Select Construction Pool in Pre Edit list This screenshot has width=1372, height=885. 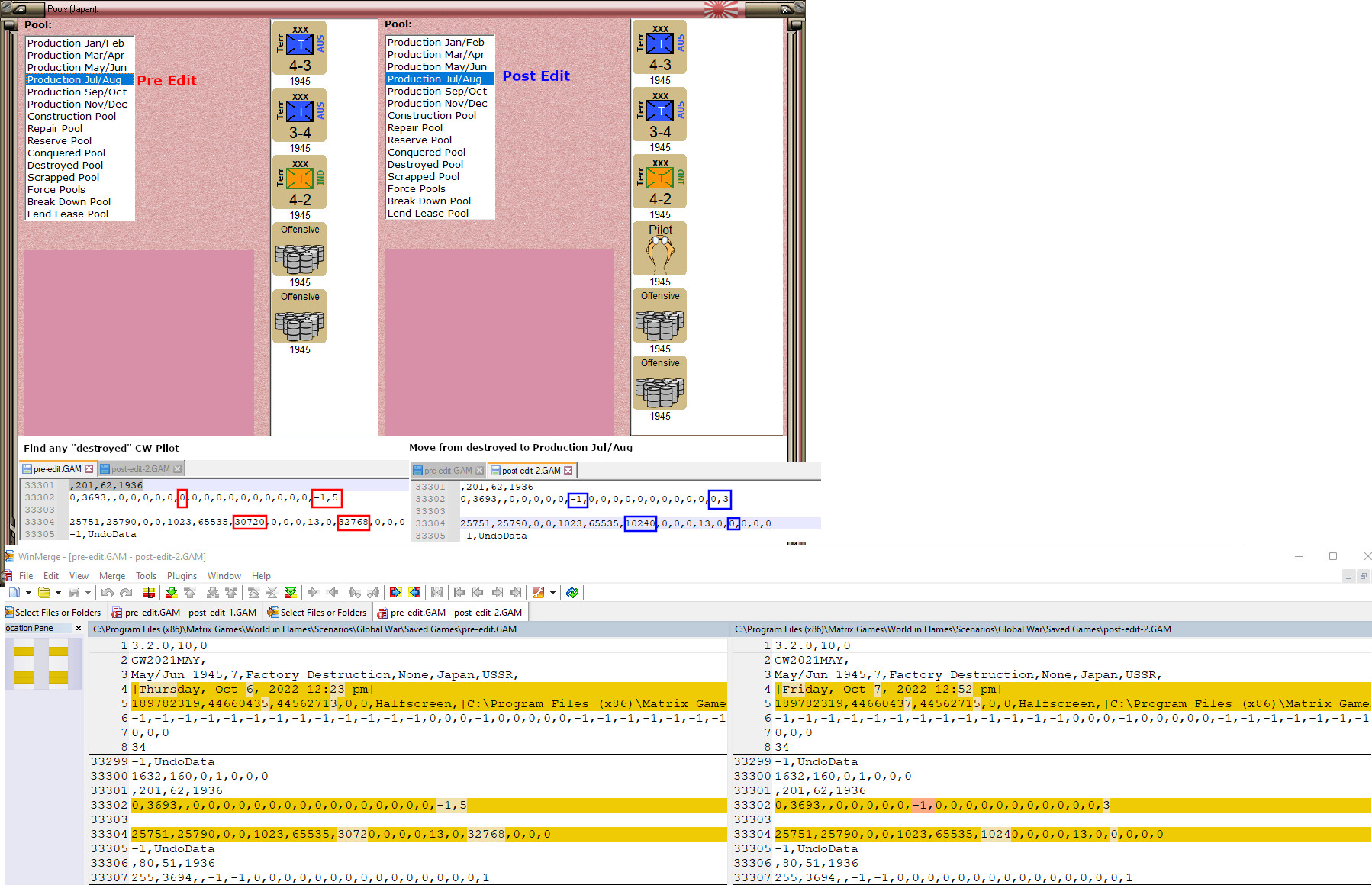pos(72,117)
